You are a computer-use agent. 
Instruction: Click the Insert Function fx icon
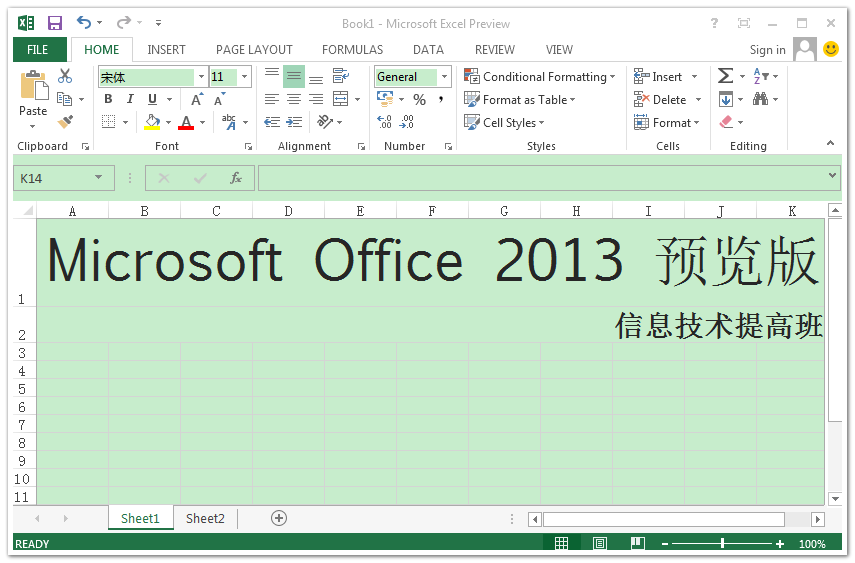(236, 178)
